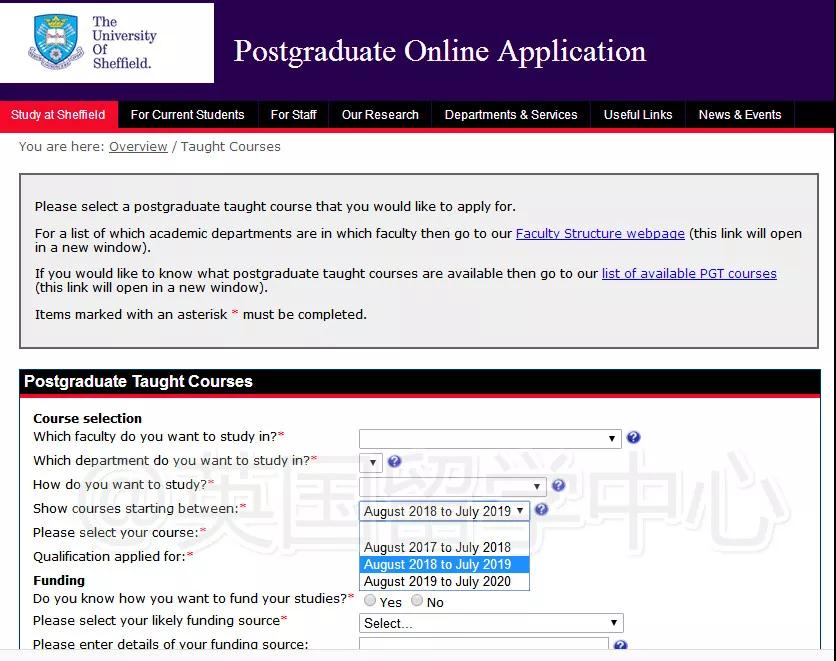Click help icon beside course start dates
836x661 pixels.
pyautogui.click(x=541, y=510)
